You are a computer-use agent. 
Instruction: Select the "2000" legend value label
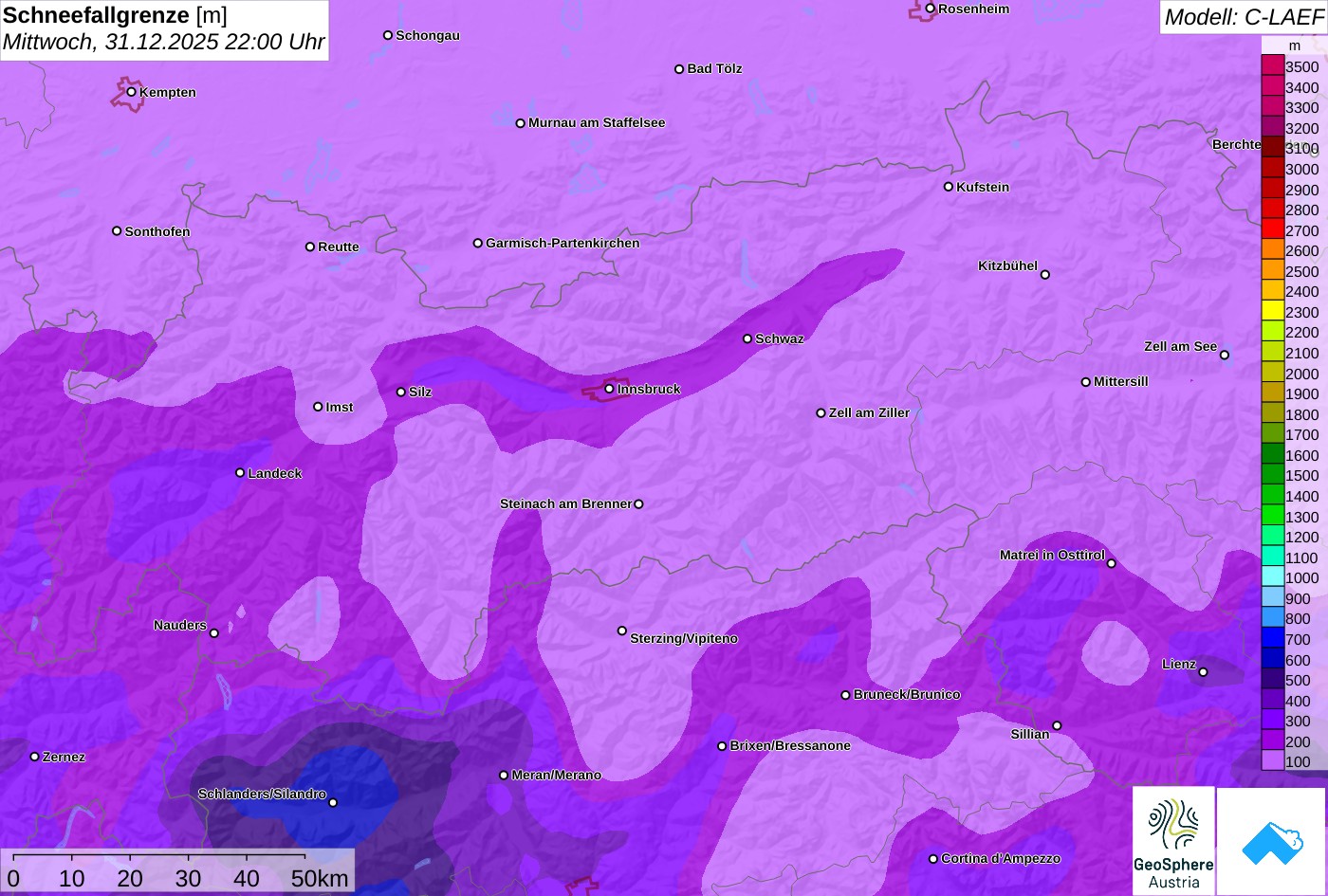[x=1301, y=374]
